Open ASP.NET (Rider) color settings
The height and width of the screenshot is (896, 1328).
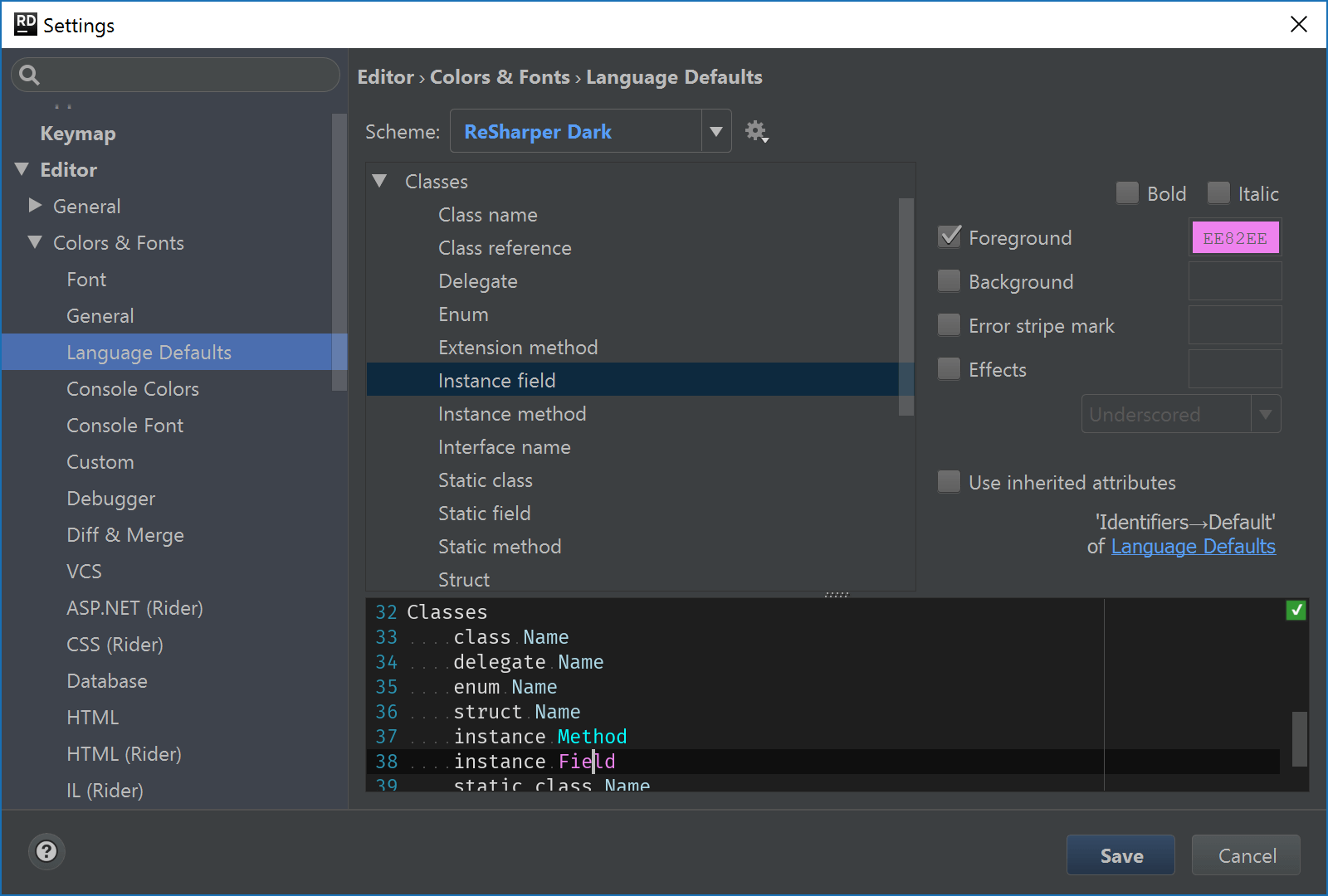(134, 608)
